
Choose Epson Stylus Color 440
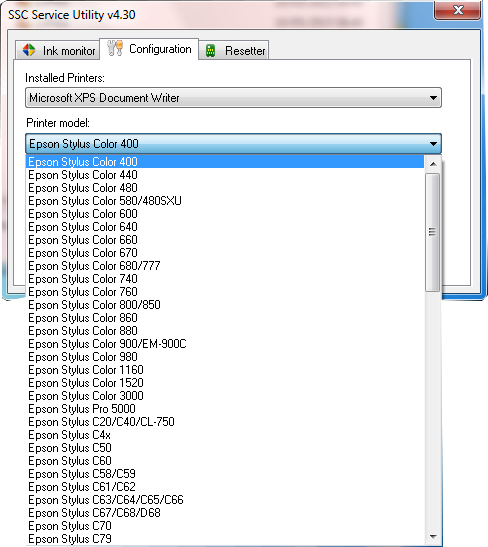click(x=225, y=175)
